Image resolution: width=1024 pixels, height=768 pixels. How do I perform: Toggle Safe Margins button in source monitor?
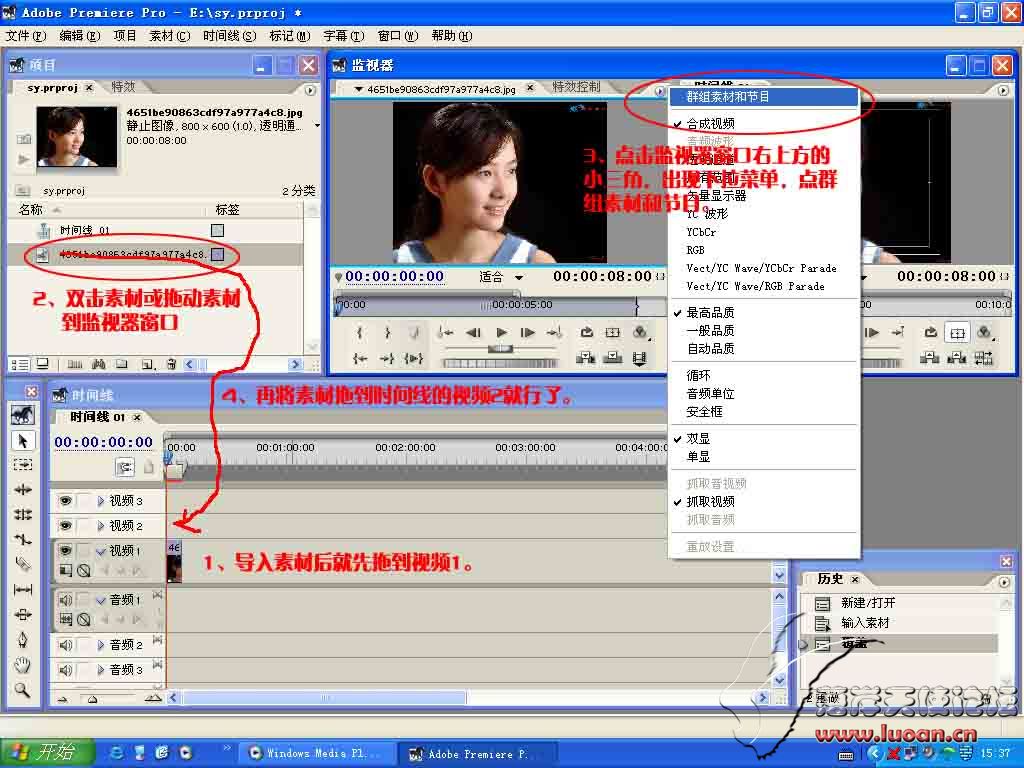[x=613, y=332]
